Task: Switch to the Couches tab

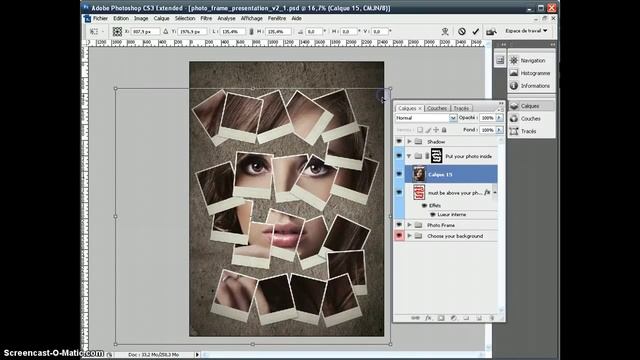Action: 437,108
